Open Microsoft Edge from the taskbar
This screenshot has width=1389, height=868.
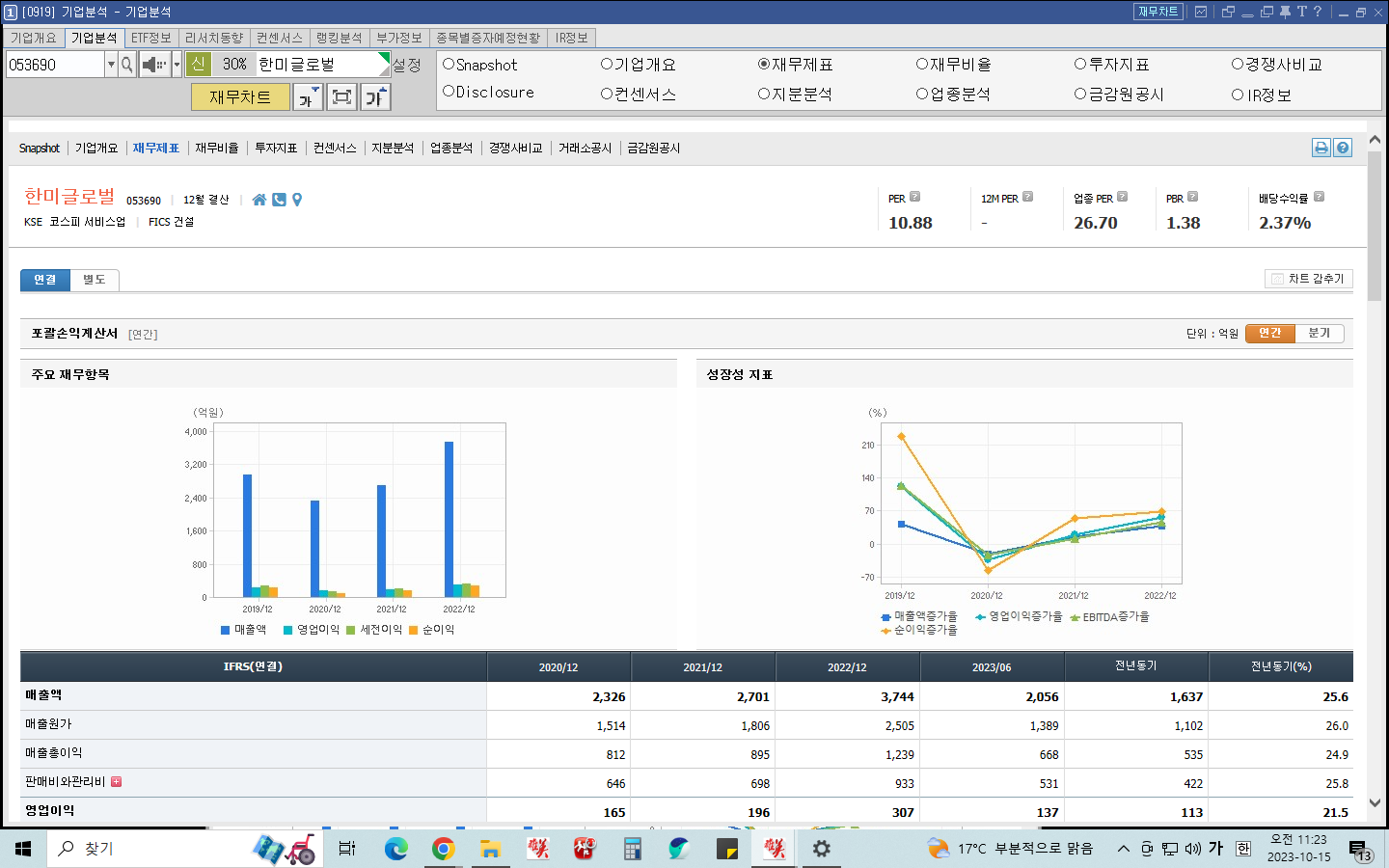point(395,849)
